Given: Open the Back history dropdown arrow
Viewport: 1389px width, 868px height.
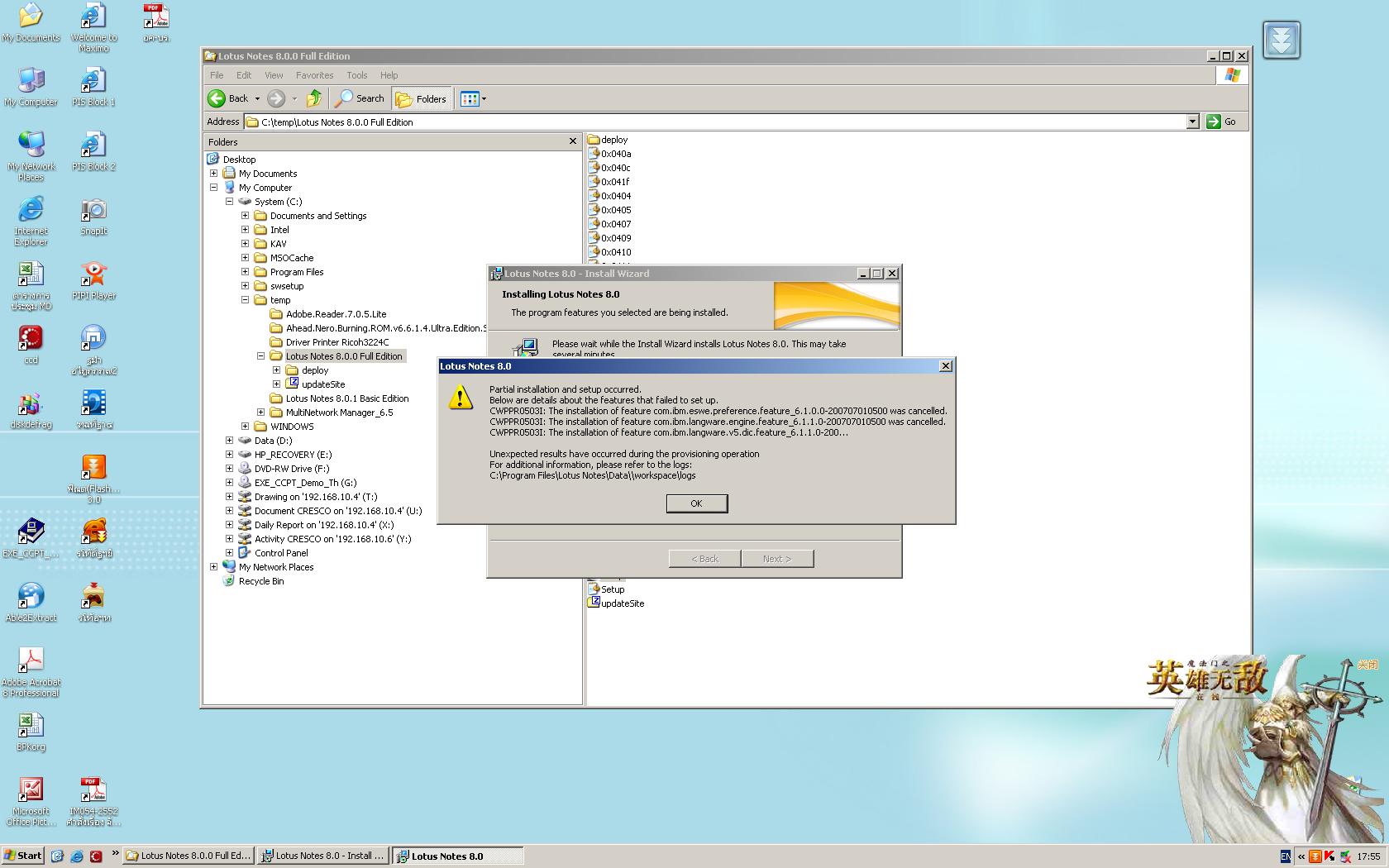Looking at the screenshot, I should pyautogui.click(x=257, y=98).
